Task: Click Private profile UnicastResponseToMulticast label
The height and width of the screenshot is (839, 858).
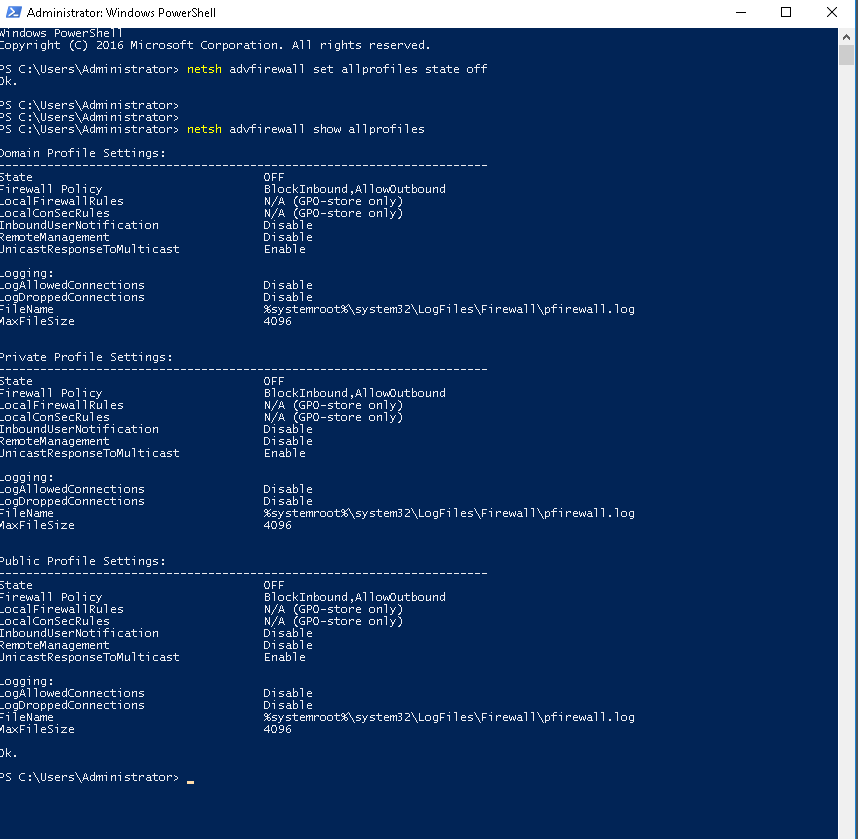Action: click(x=90, y=454)
